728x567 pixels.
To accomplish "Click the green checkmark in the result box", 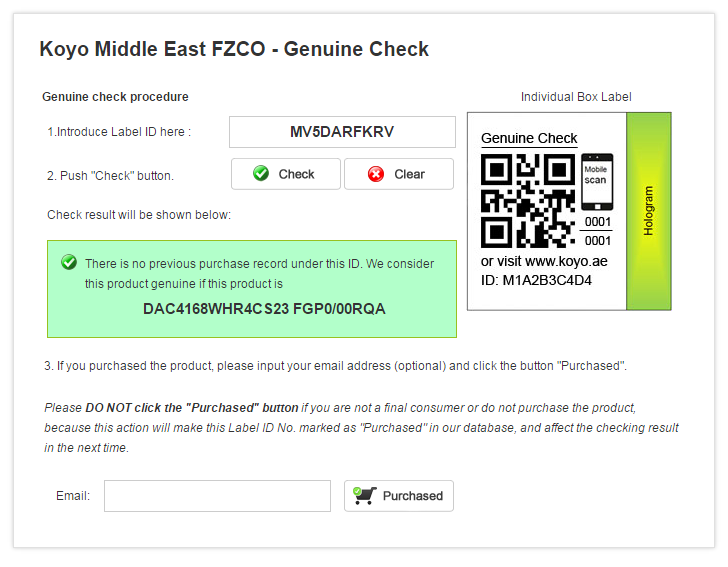I will pos(69,262).
